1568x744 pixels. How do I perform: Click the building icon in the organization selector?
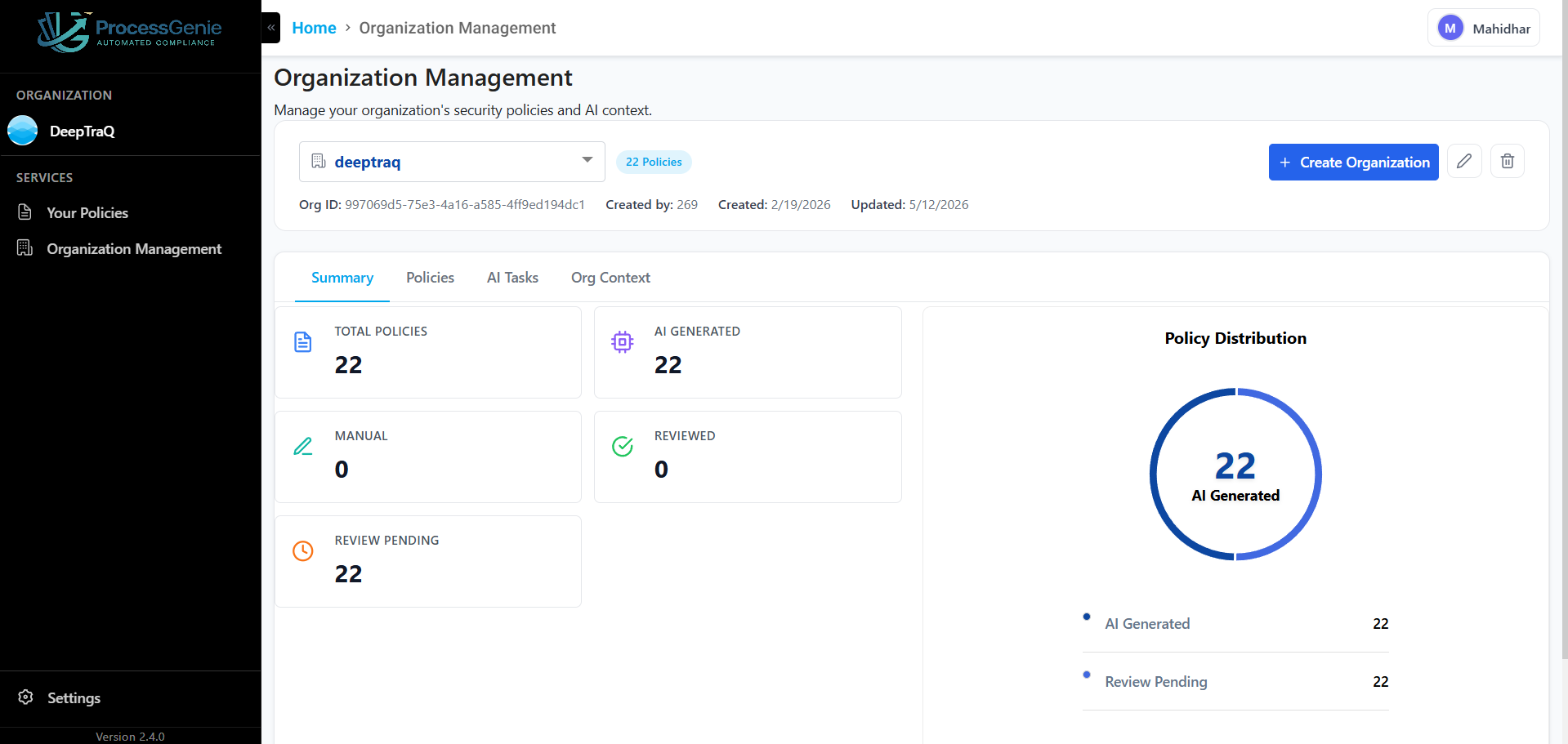click(319, 161)
